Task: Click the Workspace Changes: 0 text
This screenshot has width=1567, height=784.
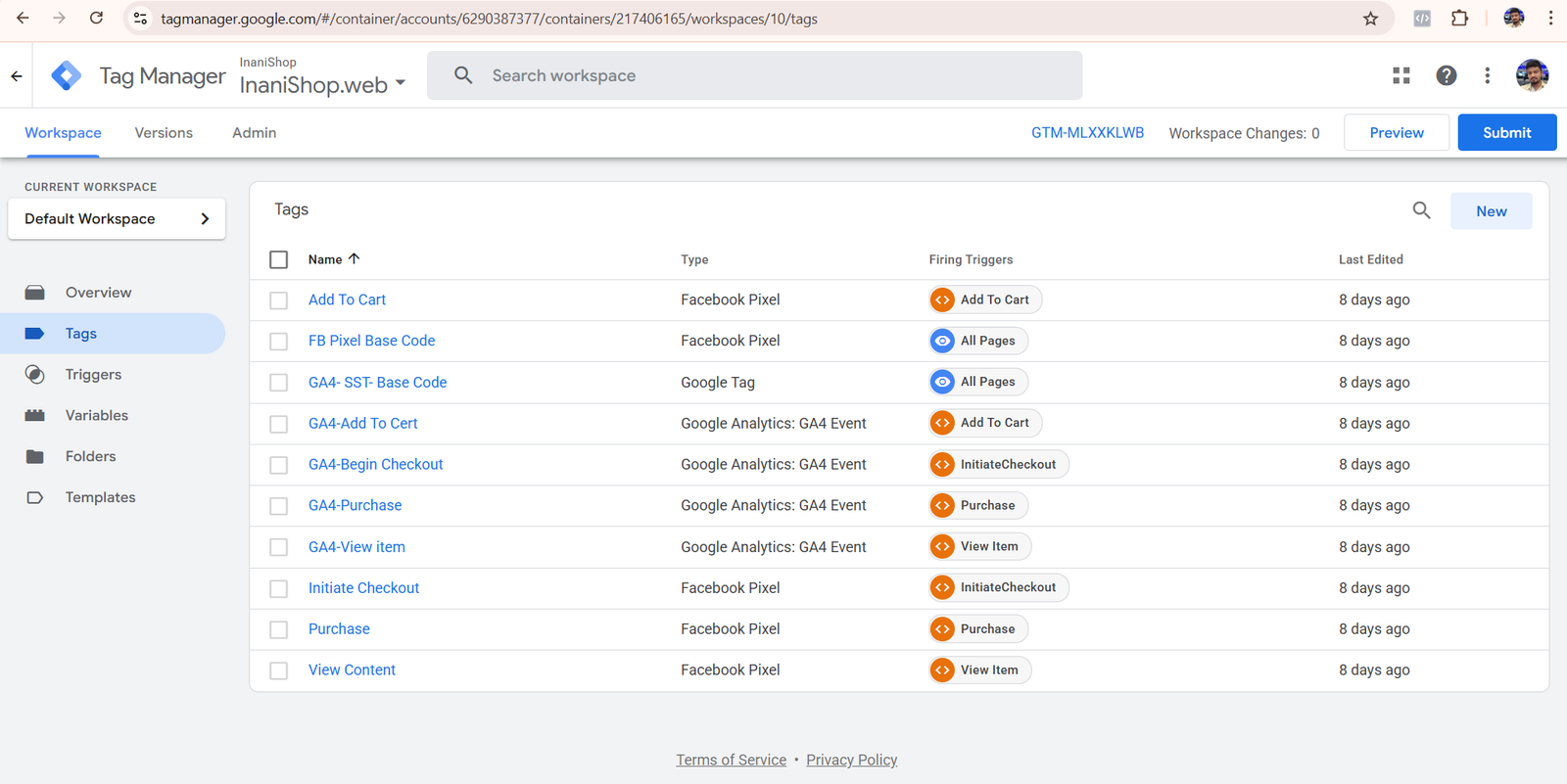Action: click(x=1244, y=133)
